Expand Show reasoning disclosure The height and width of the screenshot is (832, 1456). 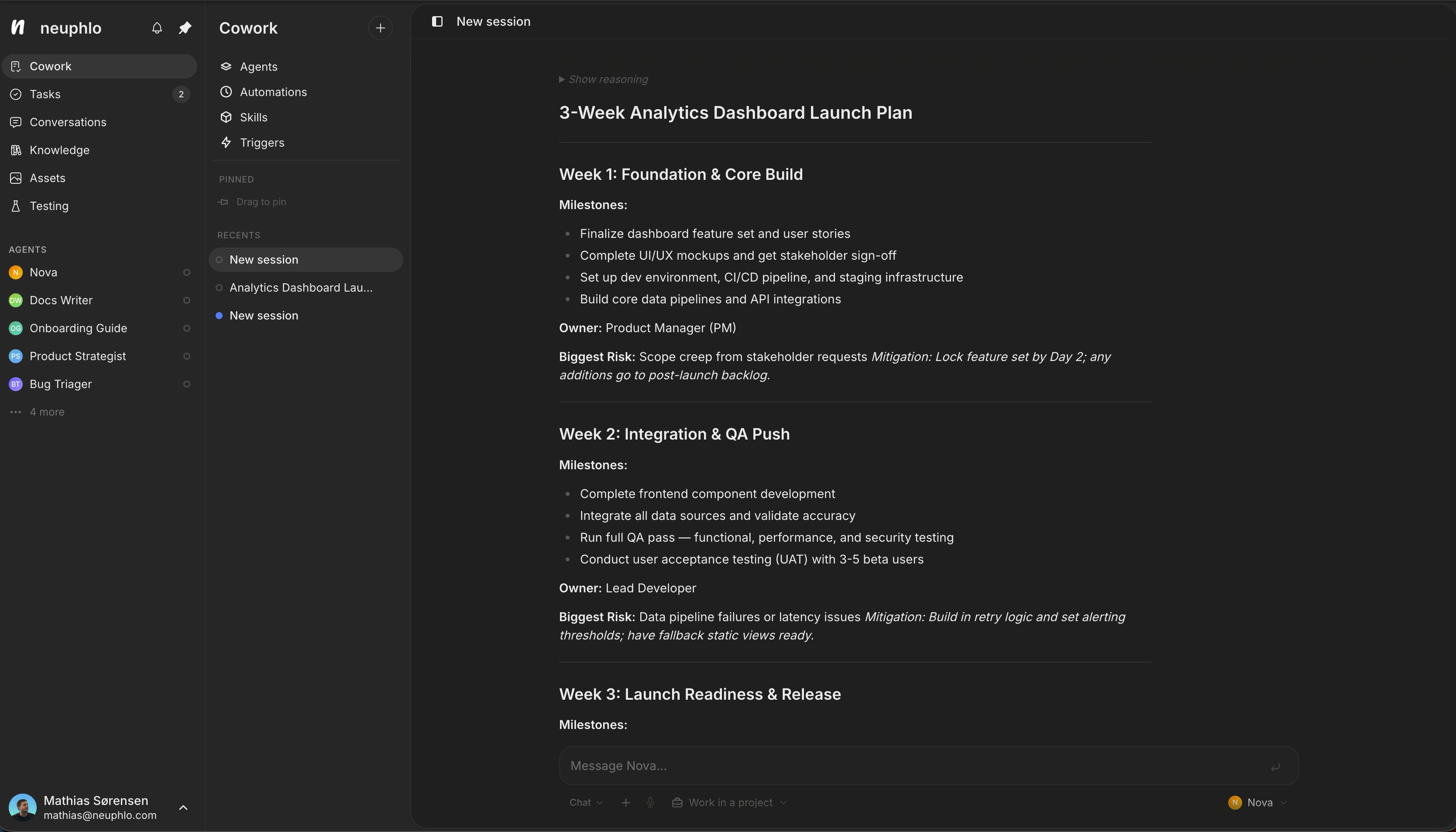604,79
